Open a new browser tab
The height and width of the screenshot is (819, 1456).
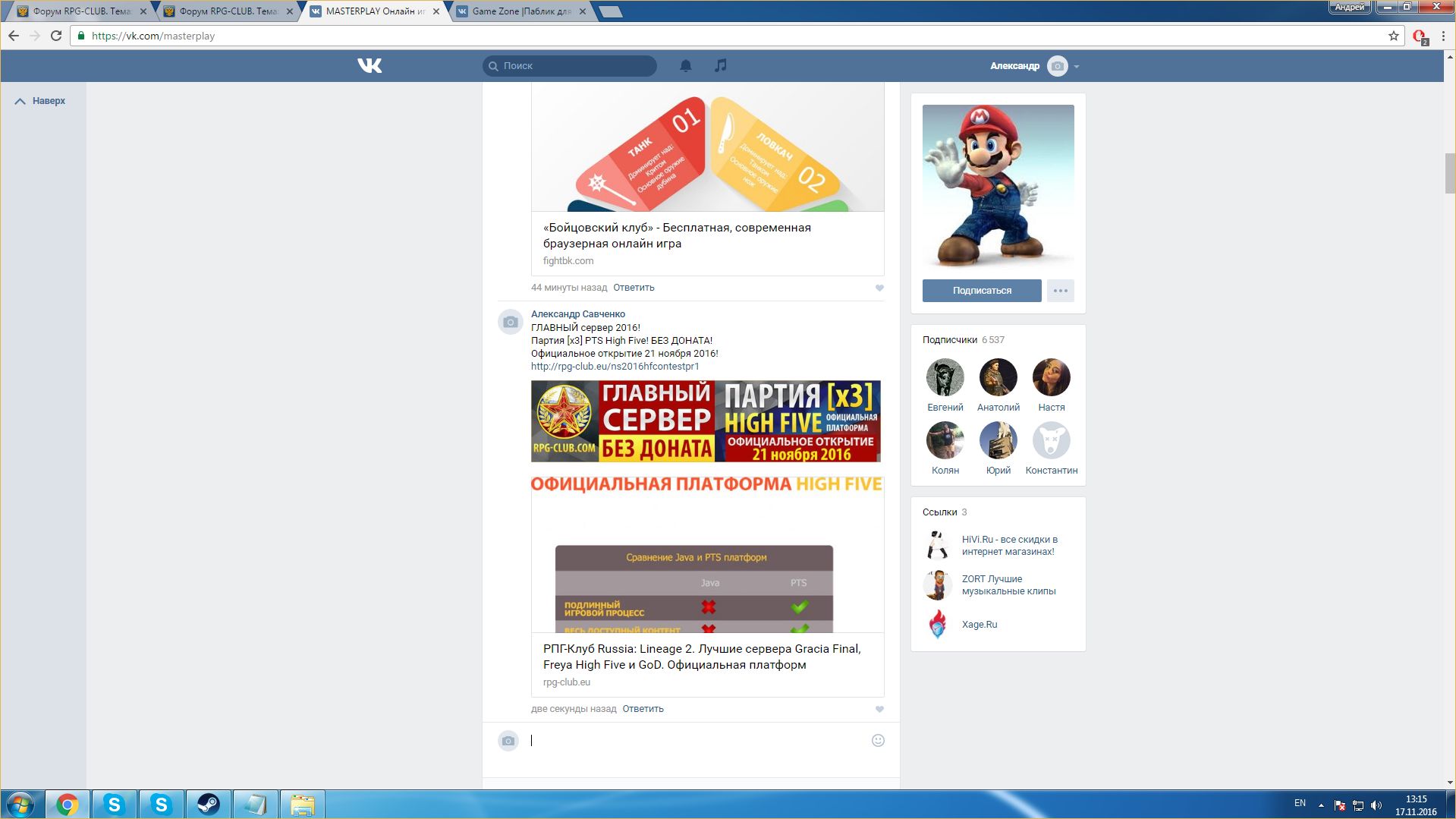pyautogui.click(x=610, y=11)
